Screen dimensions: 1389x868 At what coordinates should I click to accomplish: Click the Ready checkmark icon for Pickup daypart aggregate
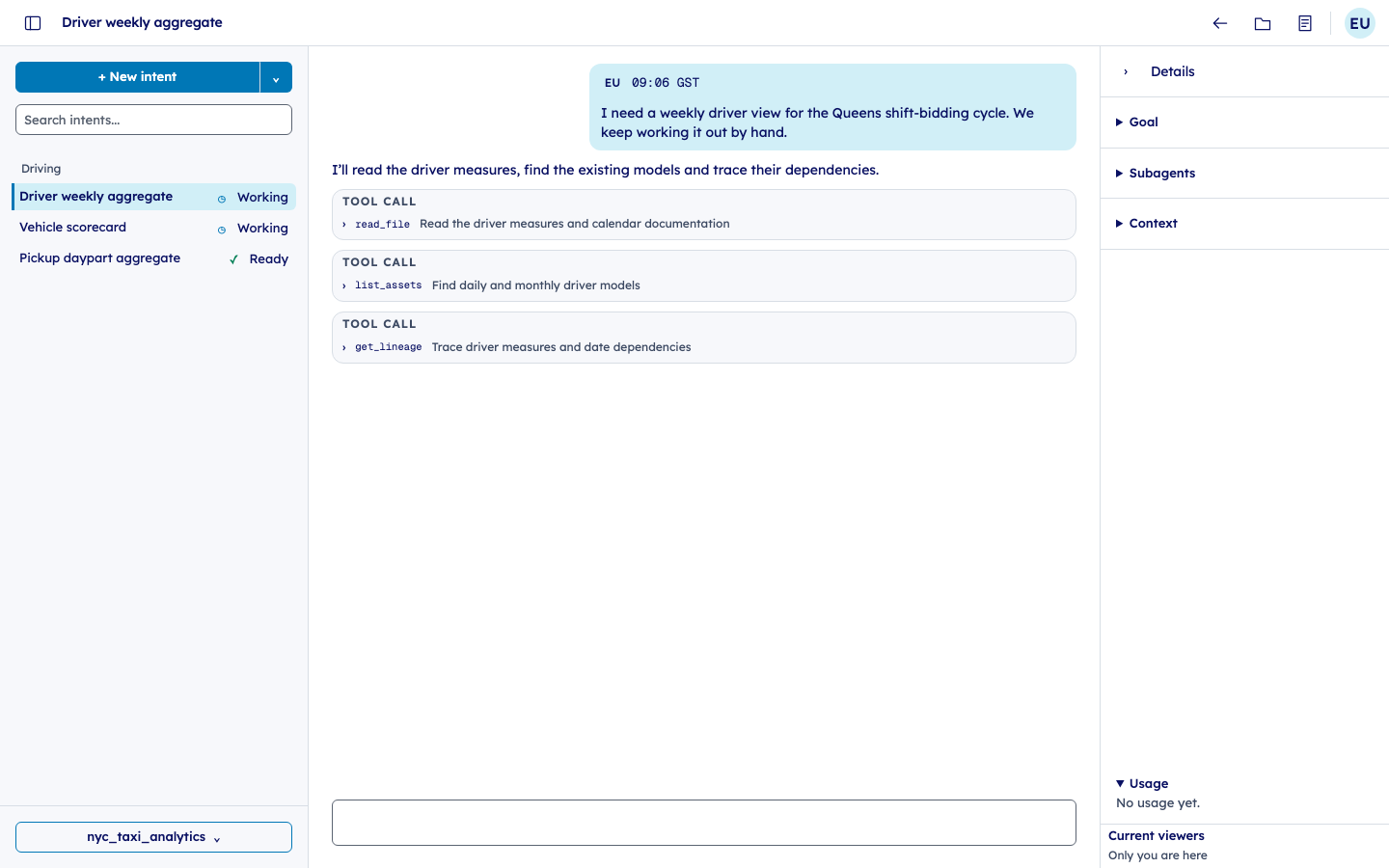[233, 259]
